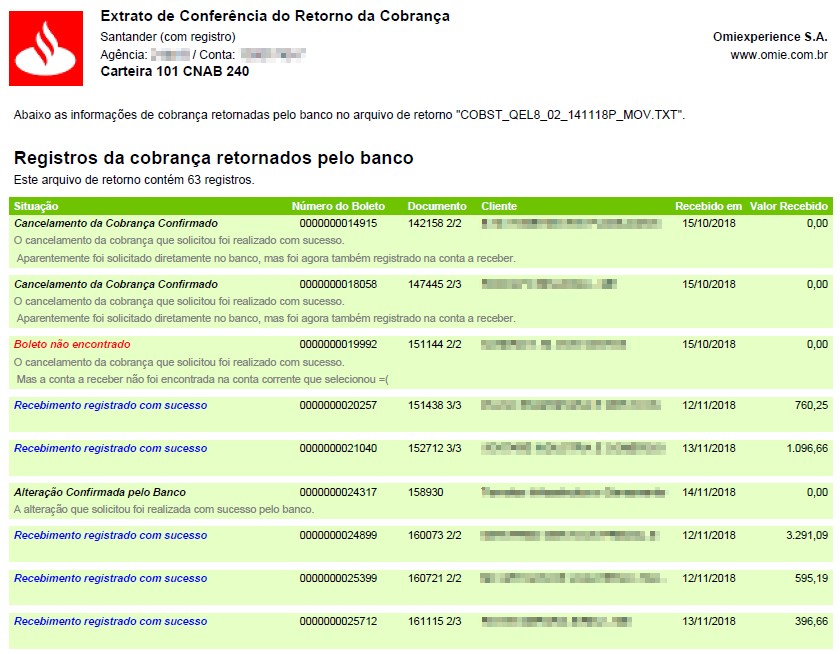
Task: Click received value 1.096,66
Action: point(807,448)
